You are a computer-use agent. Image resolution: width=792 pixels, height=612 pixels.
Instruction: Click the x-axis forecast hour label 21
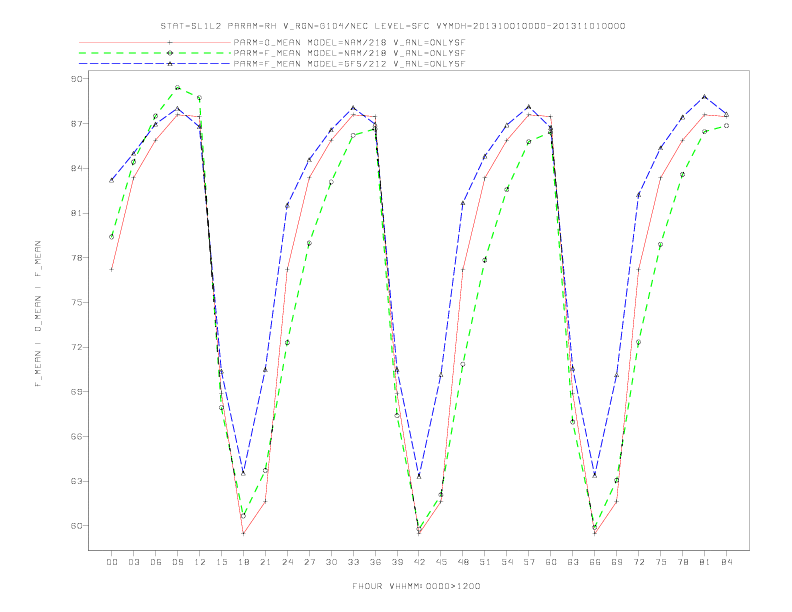pyautogui.click(x=265, y=562)
